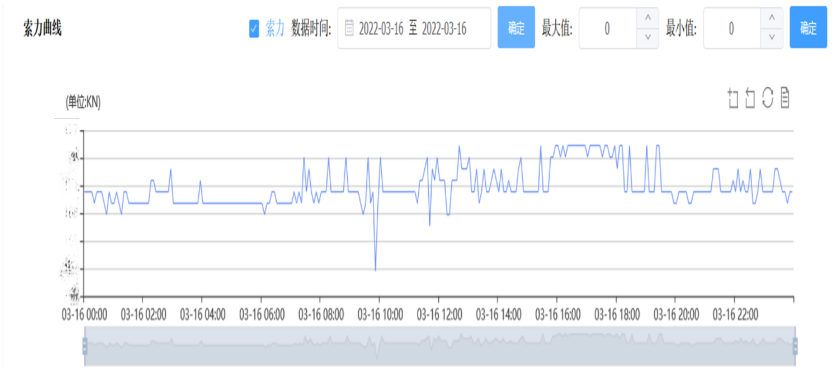Confirm date range with 确定 button

coord(516,27)
